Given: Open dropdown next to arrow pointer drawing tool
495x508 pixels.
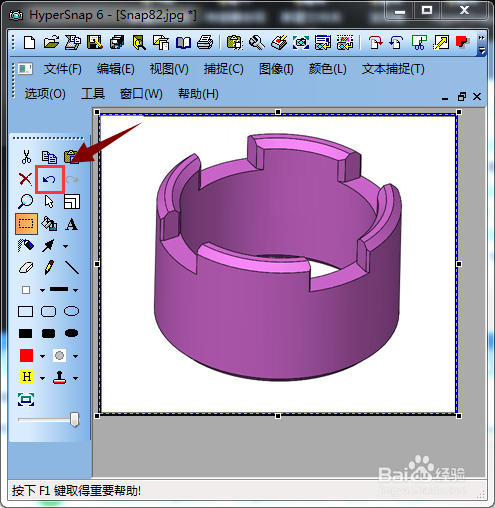Looking at the screenshot, I should pyautogui.click(x=65, y=246).
